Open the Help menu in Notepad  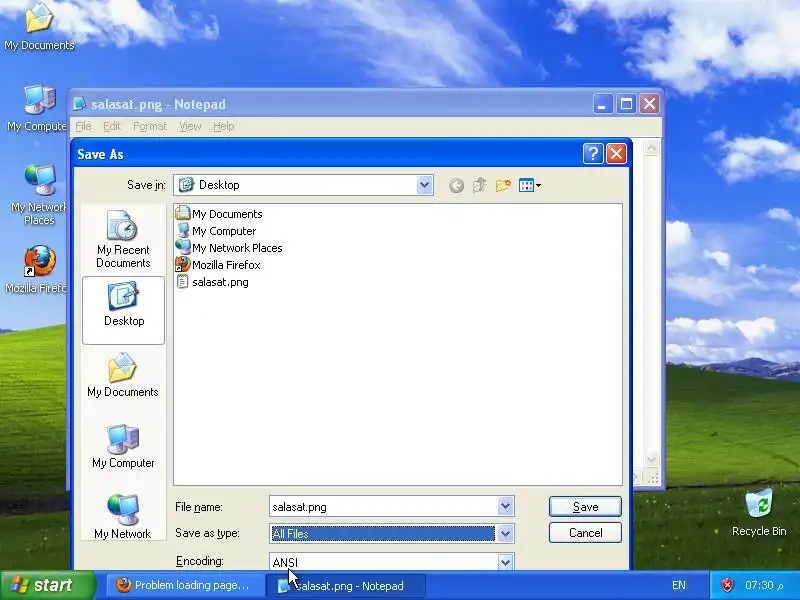[223, 126]
